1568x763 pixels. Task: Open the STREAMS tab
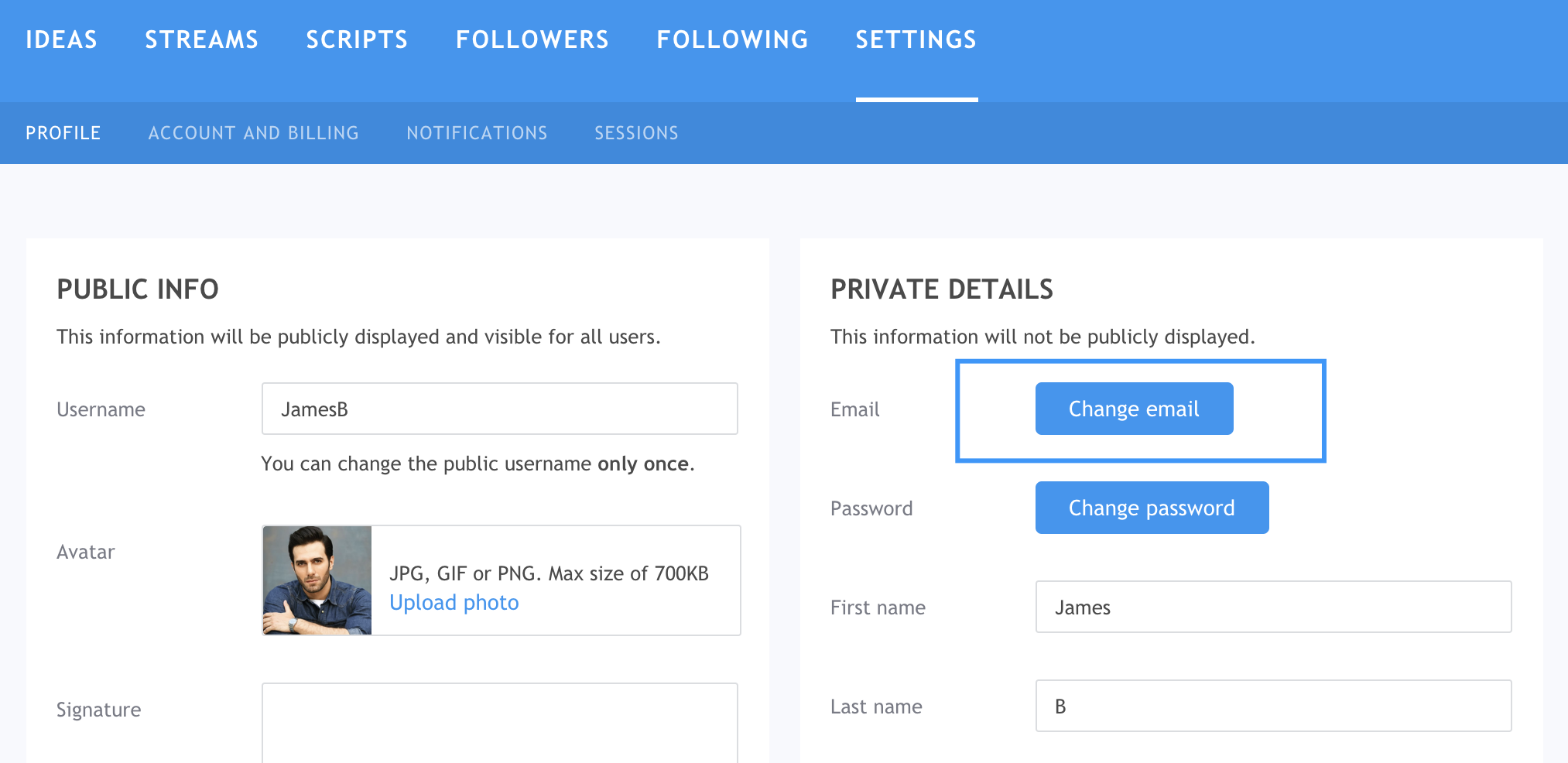coord(202,39)
